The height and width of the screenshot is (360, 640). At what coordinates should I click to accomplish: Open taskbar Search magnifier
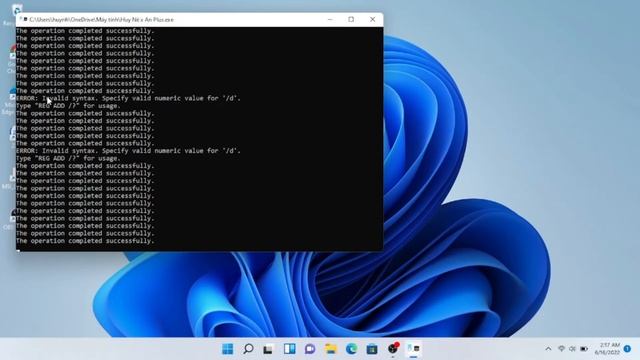(x=248, y=349)
